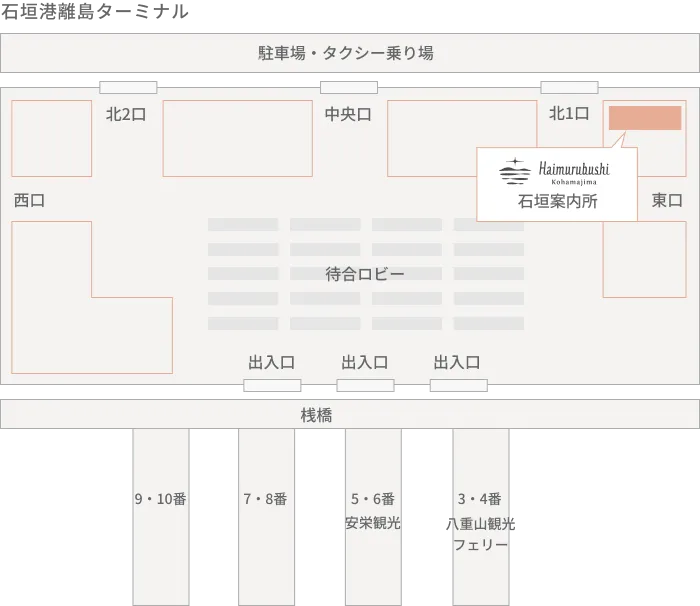This screenshot has width=700, height=606.
Task: Click the 石垣案内所 callout text
Action: click(x=557, y=201)
